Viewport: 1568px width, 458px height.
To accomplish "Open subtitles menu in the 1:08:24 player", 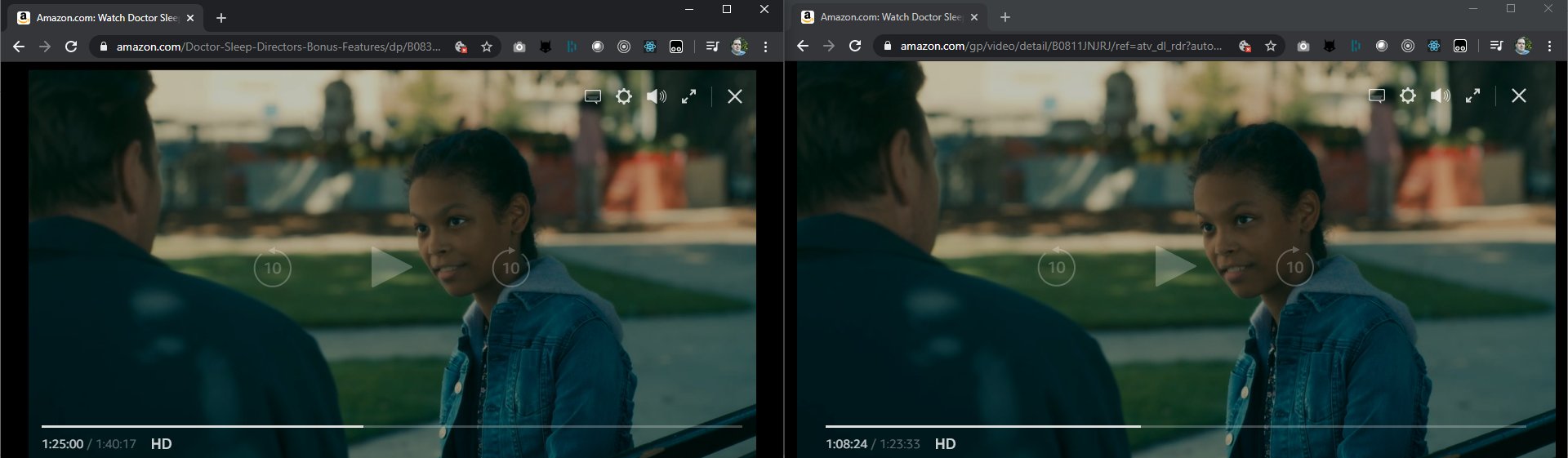I will pyautogui.click(x=1377, y=96).
